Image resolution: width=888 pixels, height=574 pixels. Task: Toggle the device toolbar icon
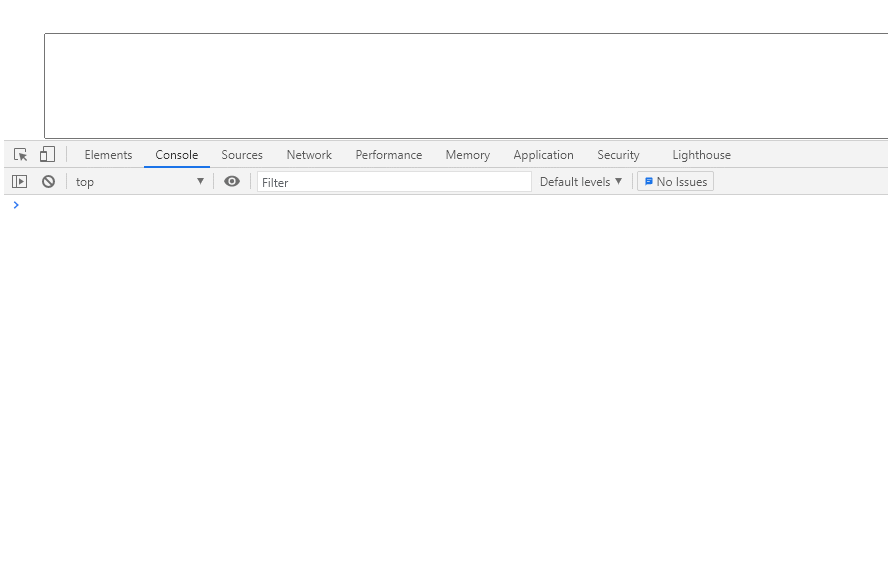47,155
